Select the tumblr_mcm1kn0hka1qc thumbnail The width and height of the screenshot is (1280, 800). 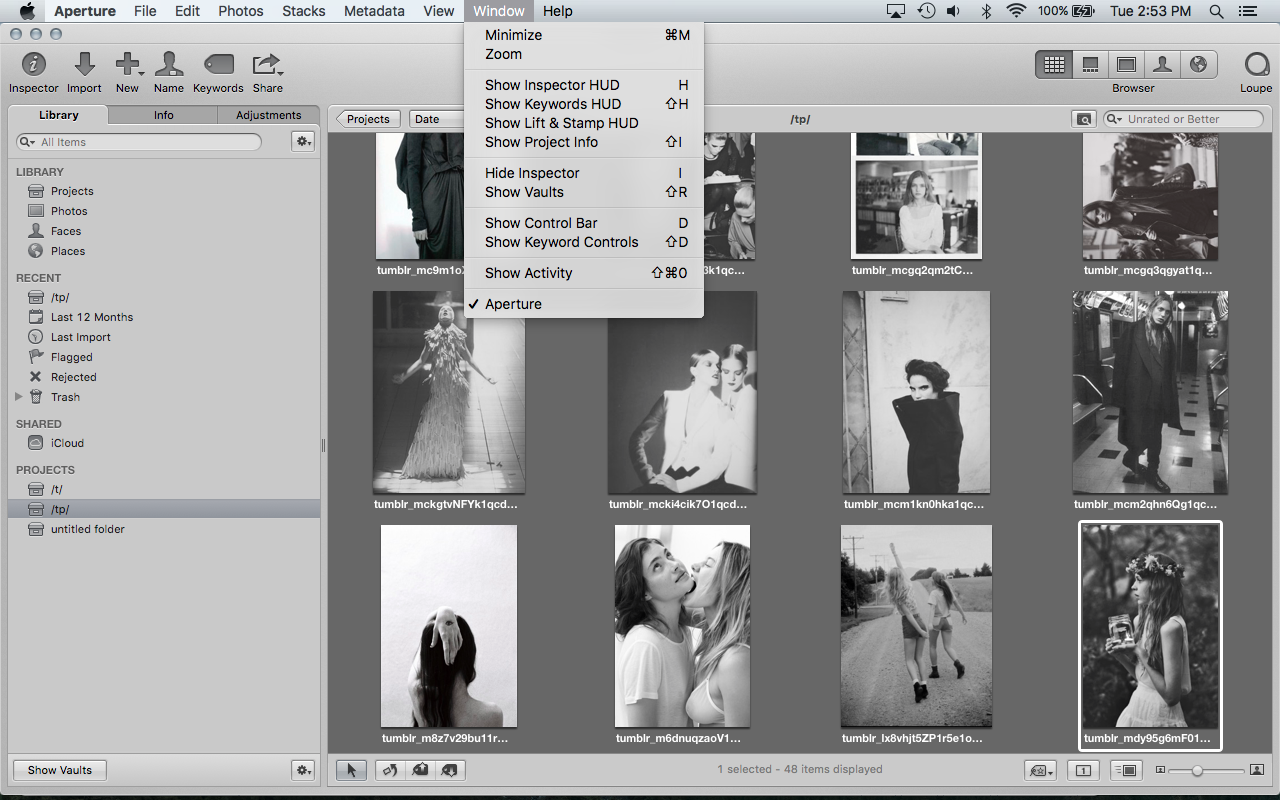point(915,393)
